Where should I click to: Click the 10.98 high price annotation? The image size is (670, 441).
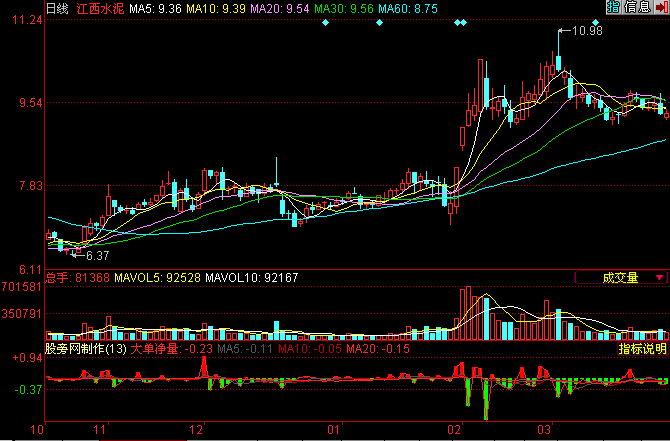coord(587,32)
